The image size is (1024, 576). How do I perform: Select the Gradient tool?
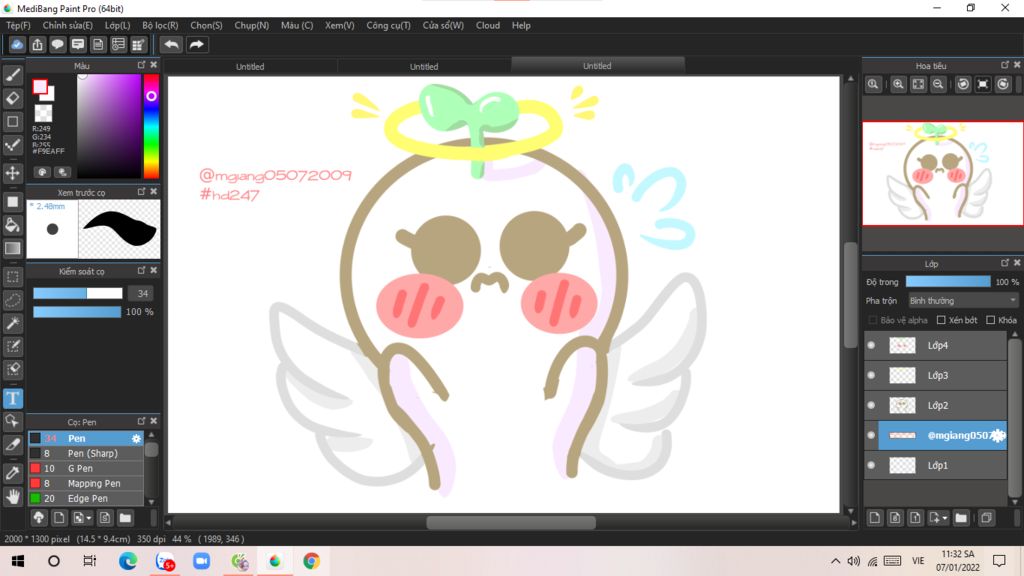(x=12, y=249)
